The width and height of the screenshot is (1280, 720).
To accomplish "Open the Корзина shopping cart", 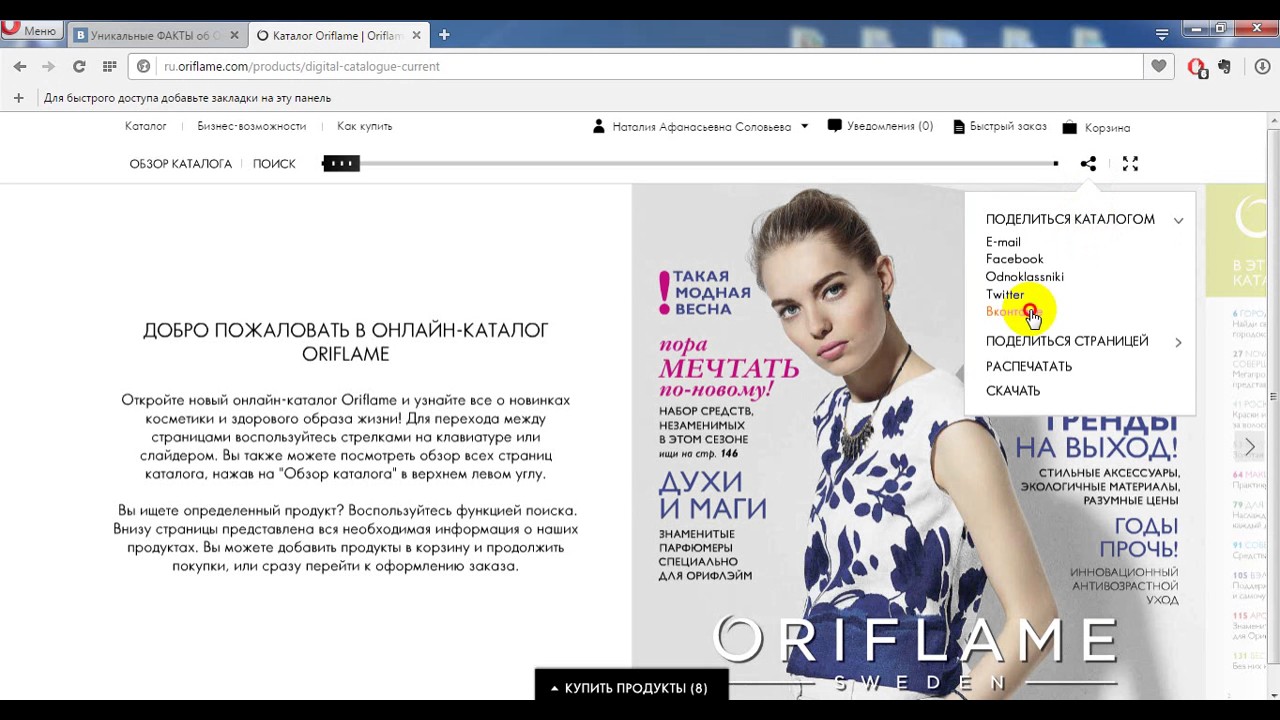I will pyautogui.click(x=1096, y=127).
